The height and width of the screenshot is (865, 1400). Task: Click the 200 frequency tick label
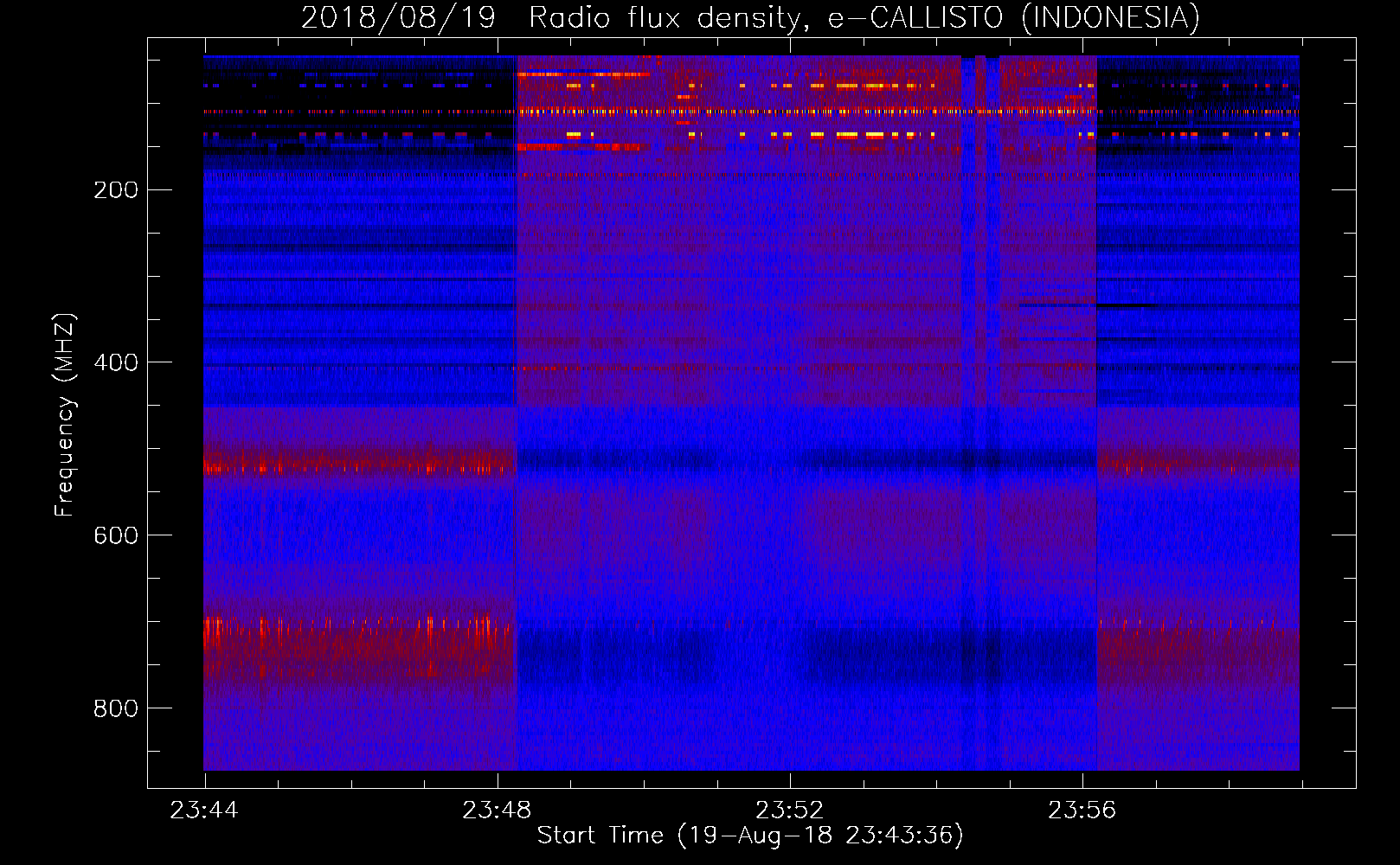[116, 189]
